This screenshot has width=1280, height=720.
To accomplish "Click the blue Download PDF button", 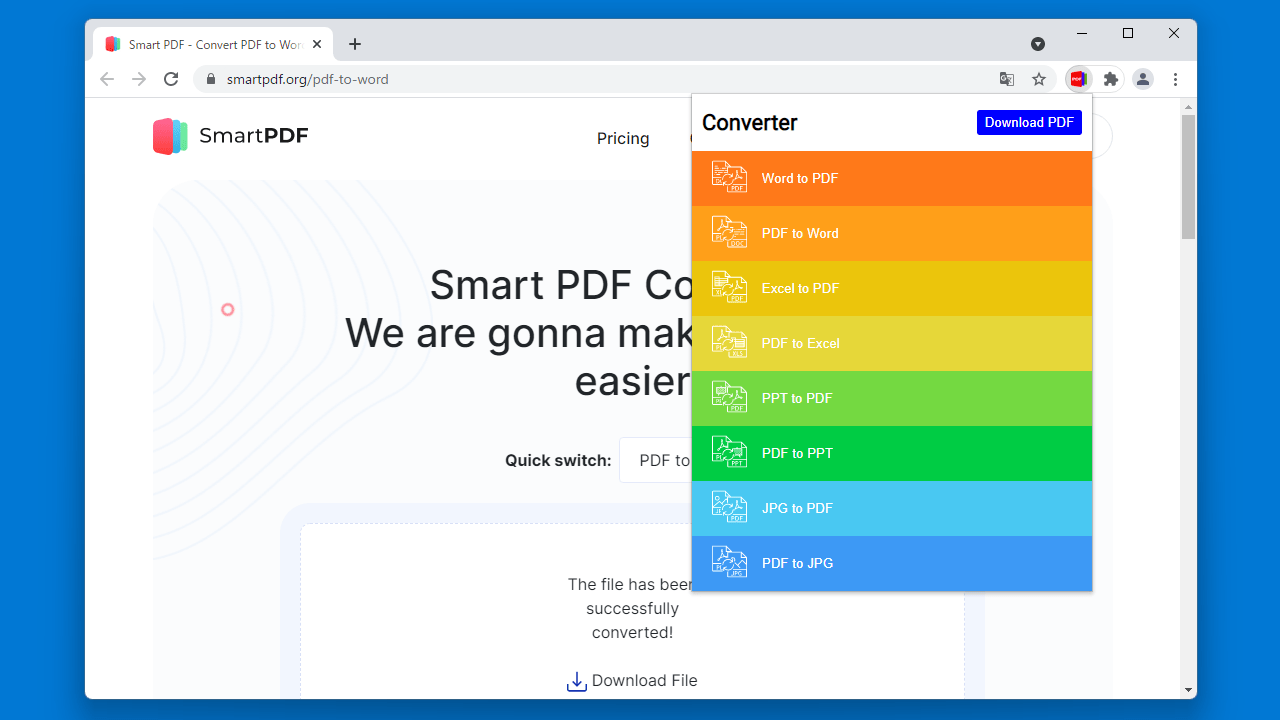I will point(1029,122).
